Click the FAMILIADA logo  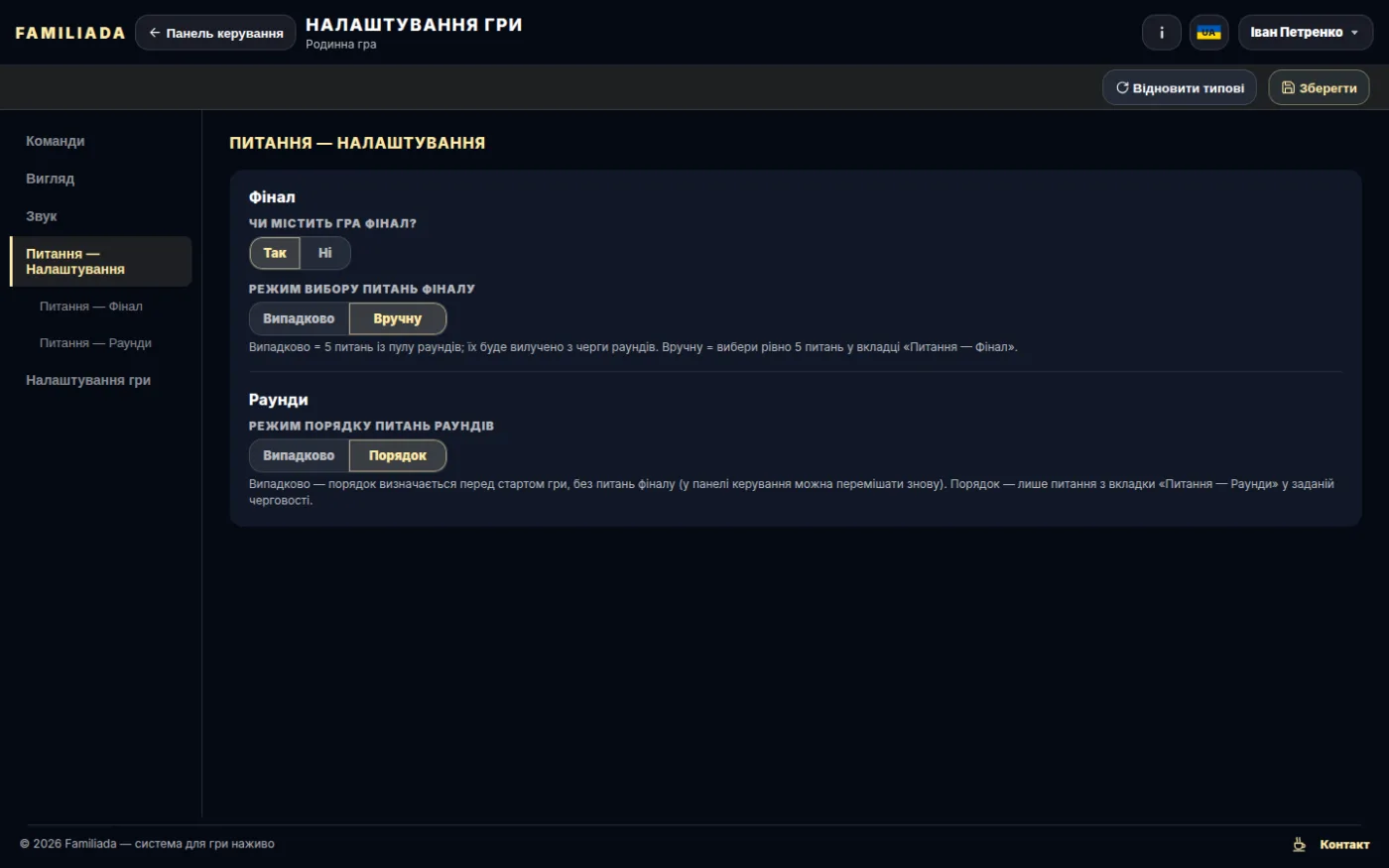[70, 33]
